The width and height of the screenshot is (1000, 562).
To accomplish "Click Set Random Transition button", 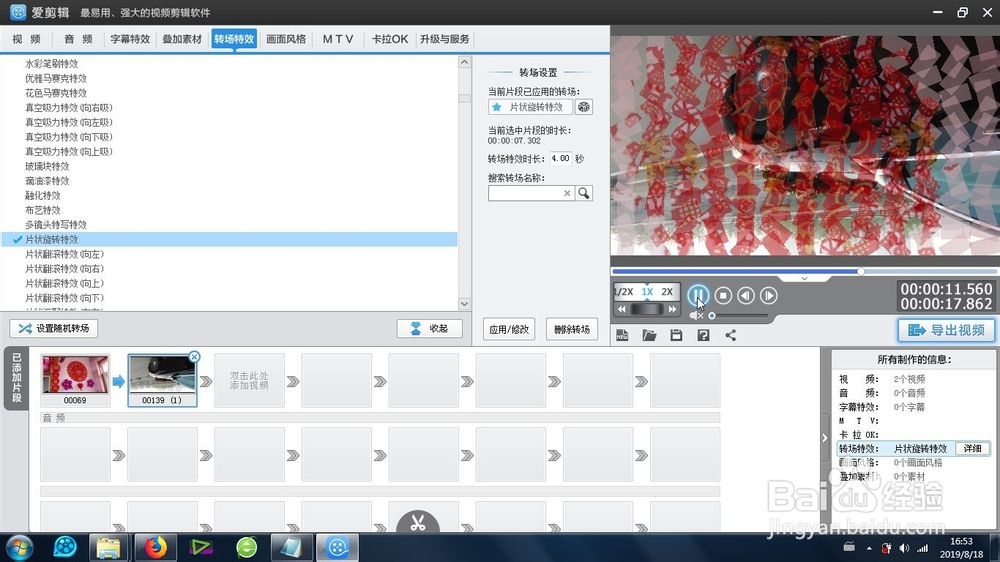I will (x=54, y=329).
